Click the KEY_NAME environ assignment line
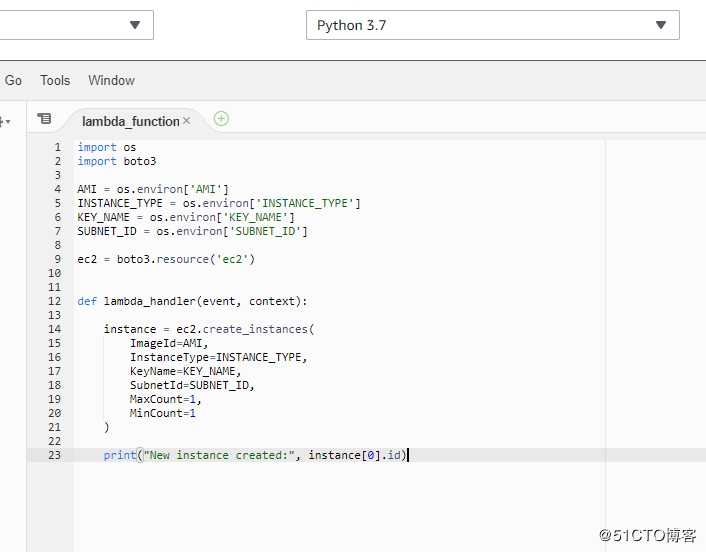Viewport: 706px width, 552px height. pos(186,217)
